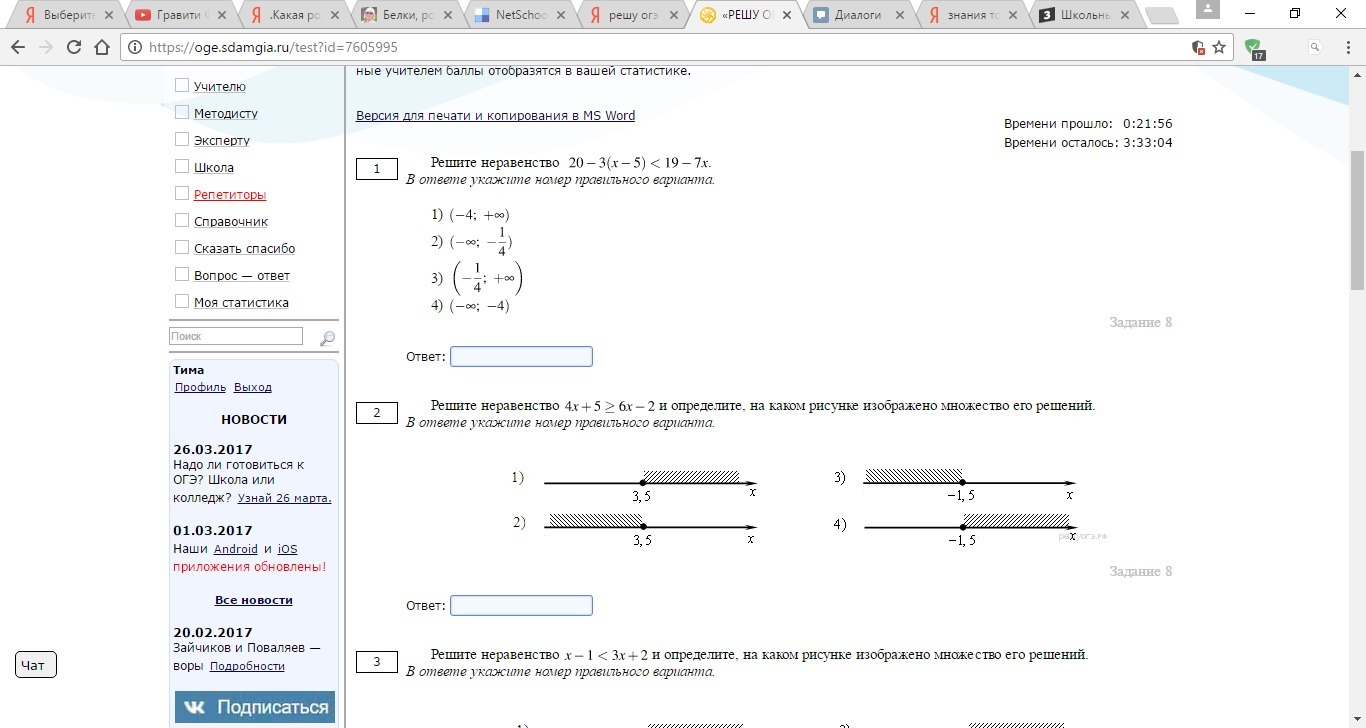This screenshot has width=1366, height=728.
Task: Open the Чат button
Action: 36,665
